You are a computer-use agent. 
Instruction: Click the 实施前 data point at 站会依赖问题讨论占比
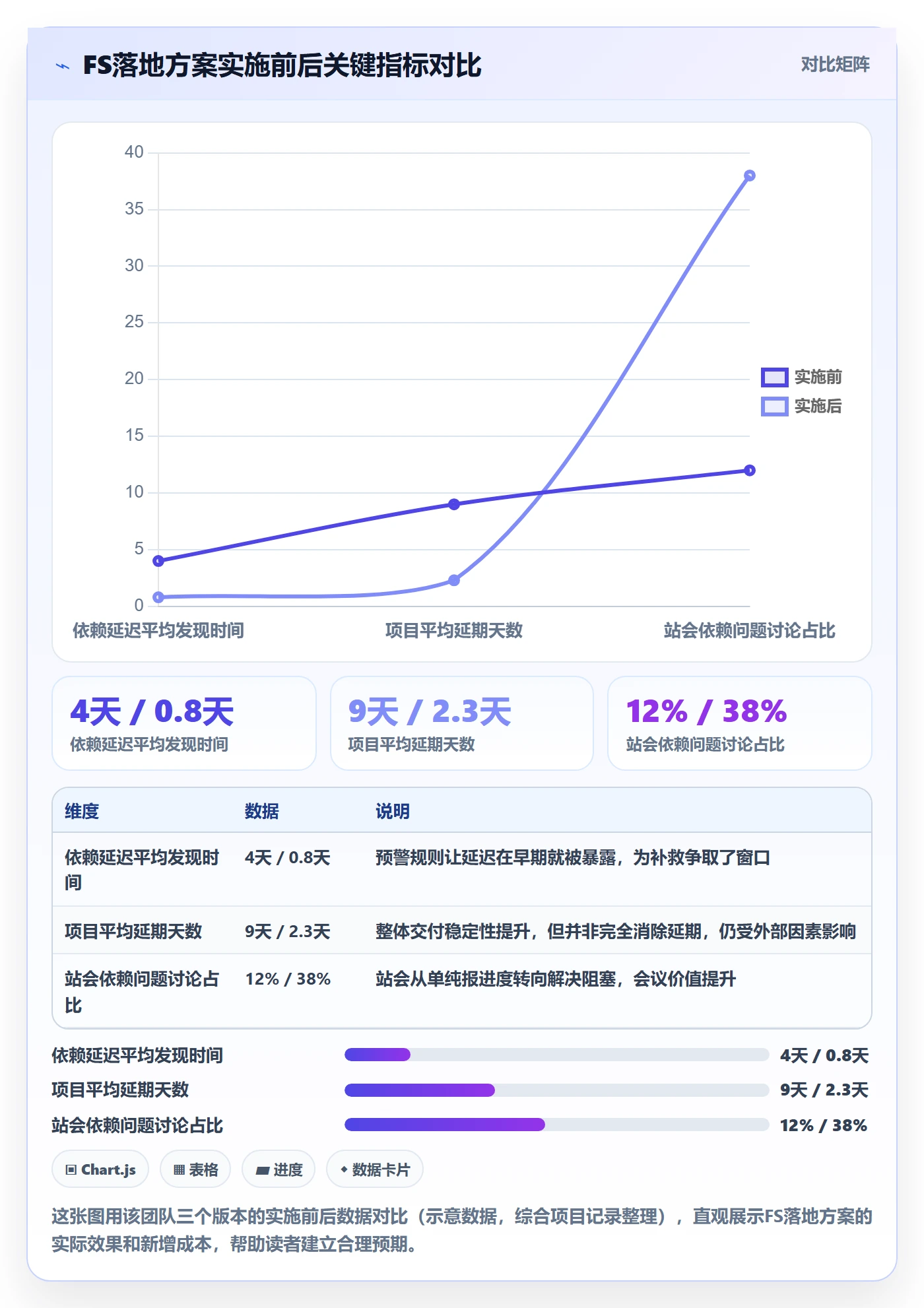coord(750,471)
